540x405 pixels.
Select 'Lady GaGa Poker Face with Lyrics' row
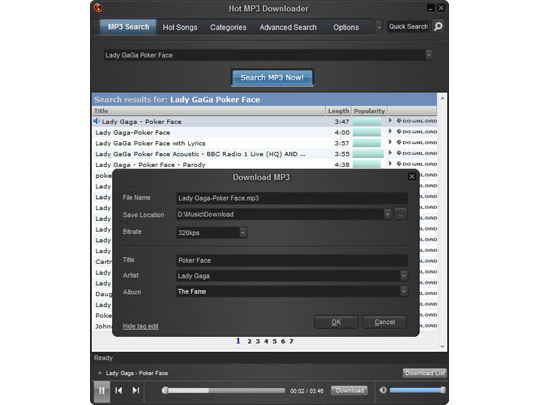(264, 143)
